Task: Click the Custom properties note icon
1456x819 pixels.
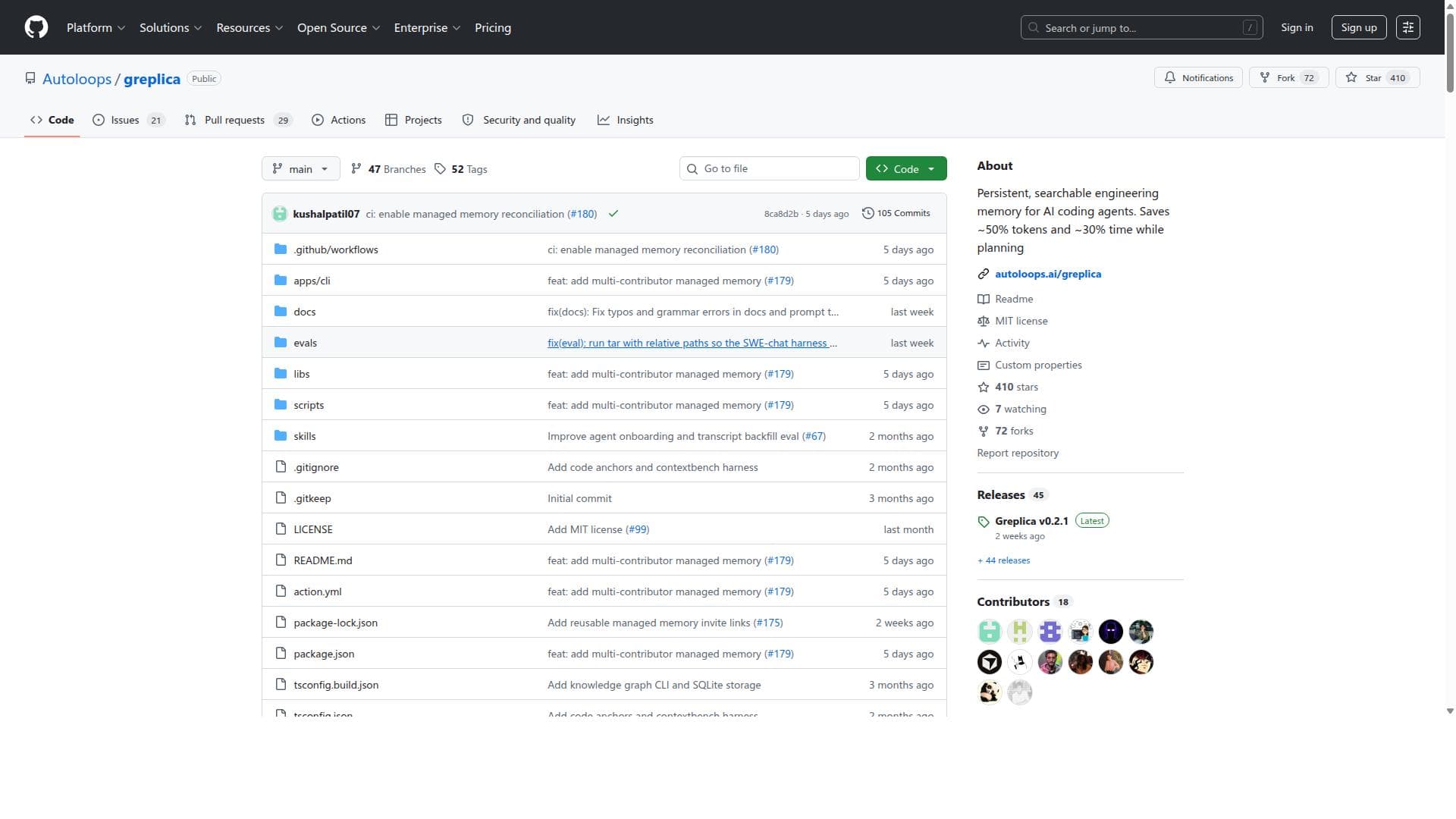Action: (984, 365)
